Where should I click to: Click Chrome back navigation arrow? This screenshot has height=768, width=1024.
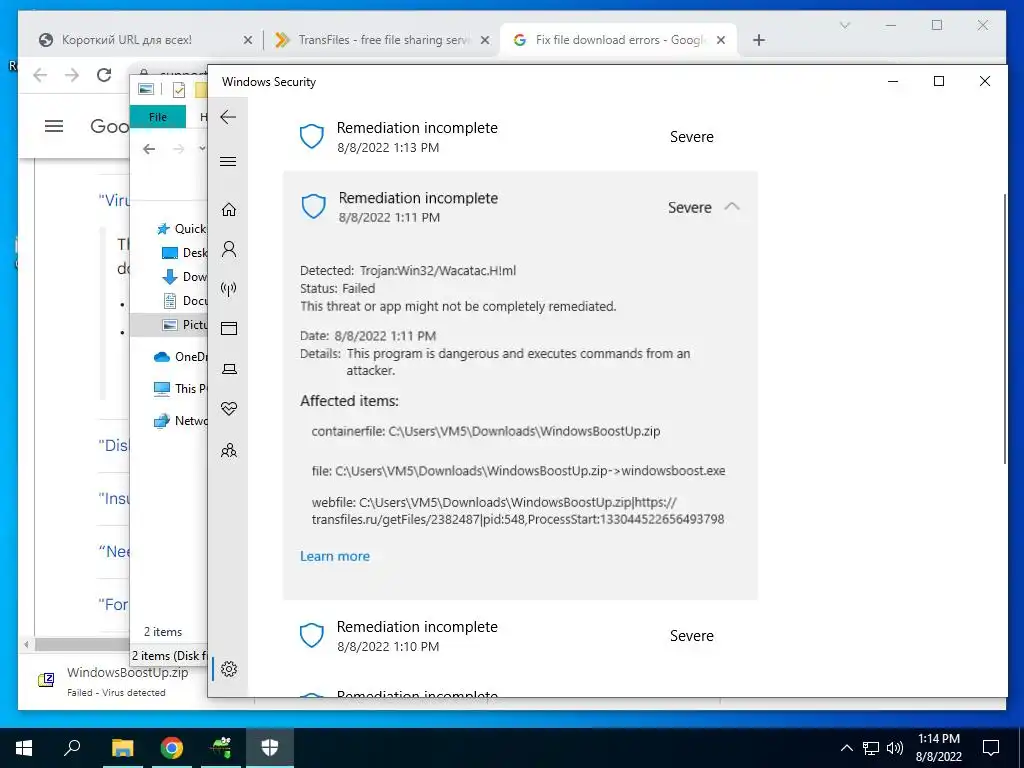pyautogui.click(x=40, y=75)
